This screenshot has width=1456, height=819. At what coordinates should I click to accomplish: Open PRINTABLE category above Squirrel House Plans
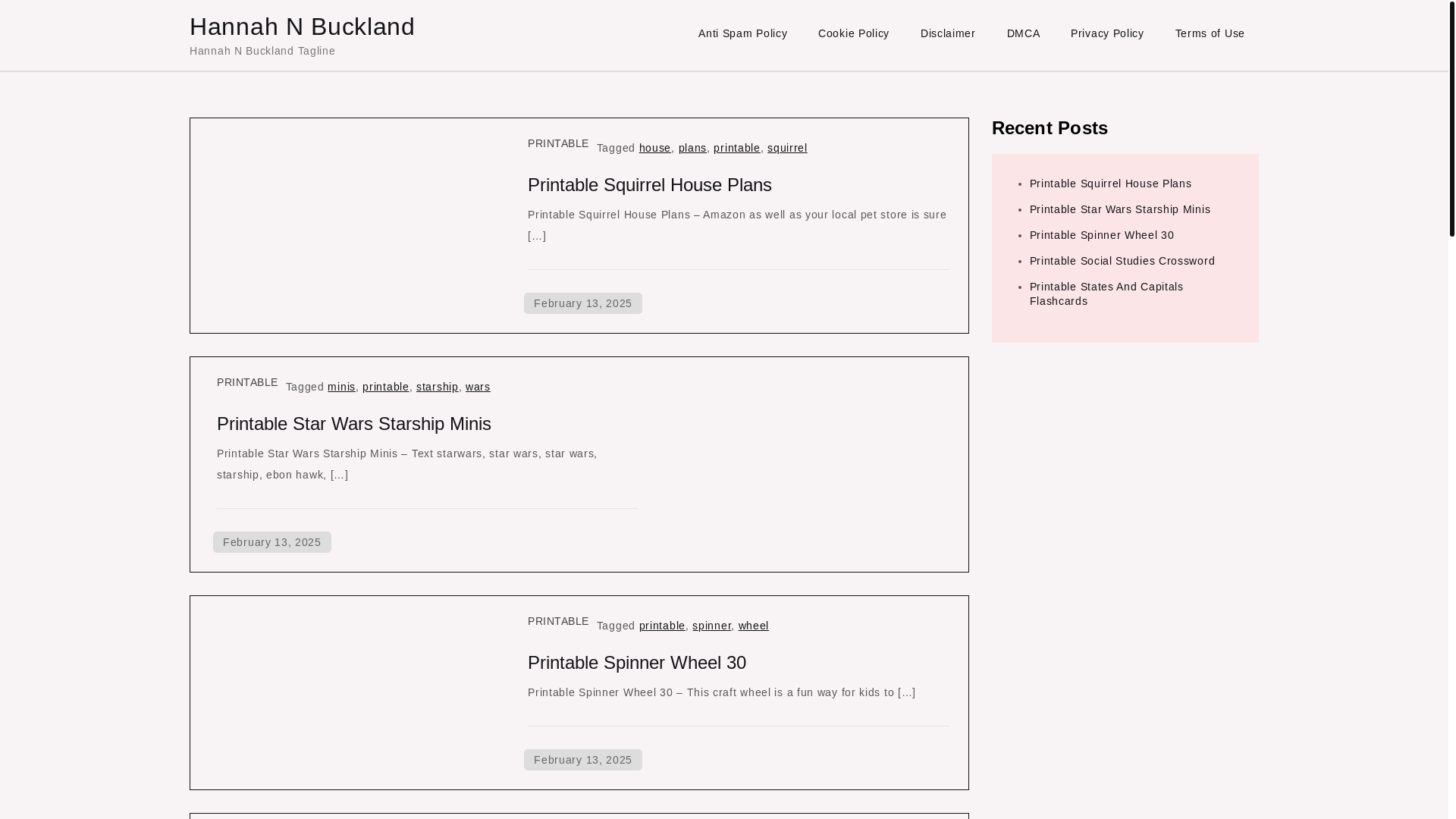[x=558, y=143]
